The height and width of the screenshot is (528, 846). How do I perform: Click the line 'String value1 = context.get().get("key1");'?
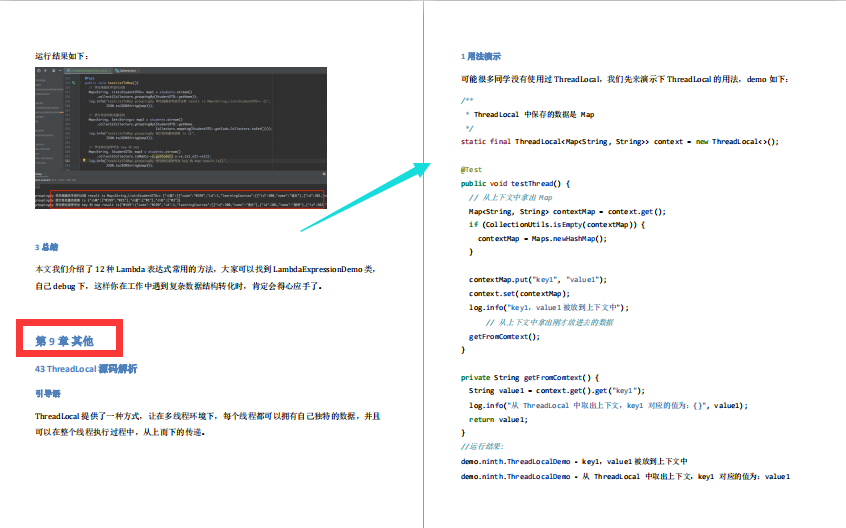pos(556,390)
